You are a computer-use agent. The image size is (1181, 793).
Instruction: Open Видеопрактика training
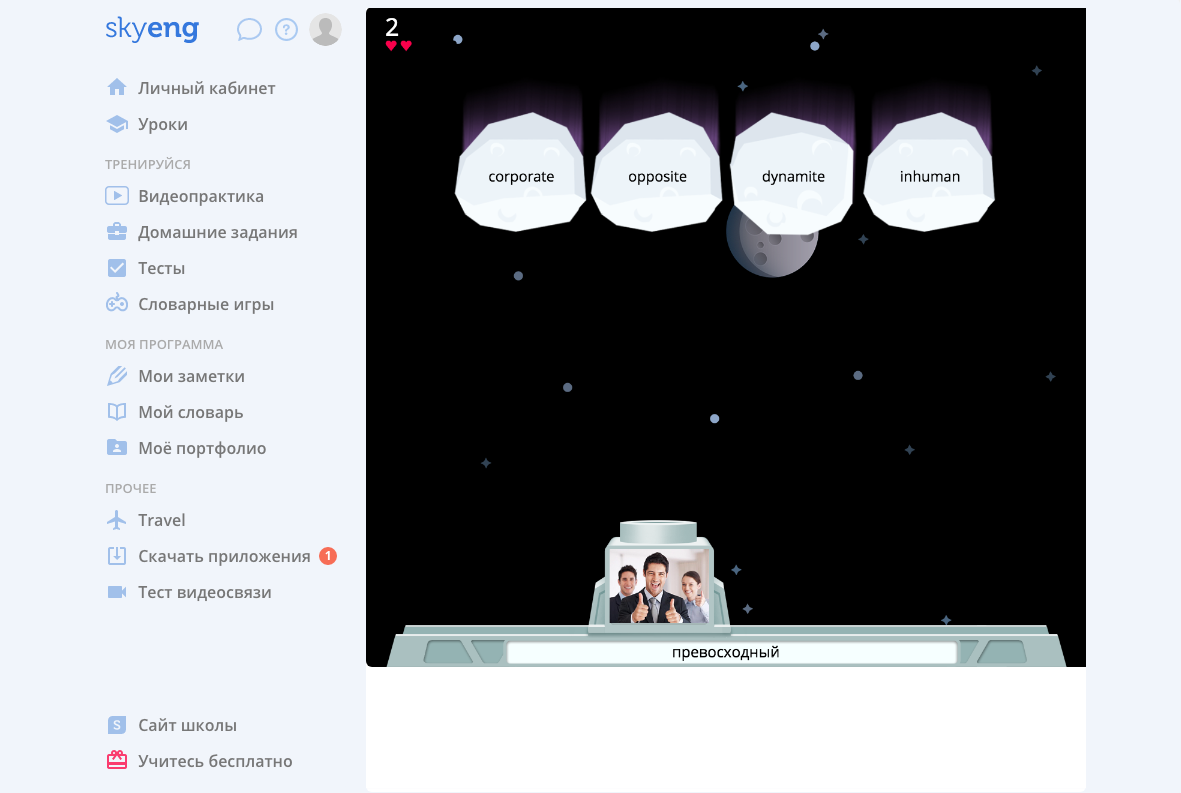(201, 197)
